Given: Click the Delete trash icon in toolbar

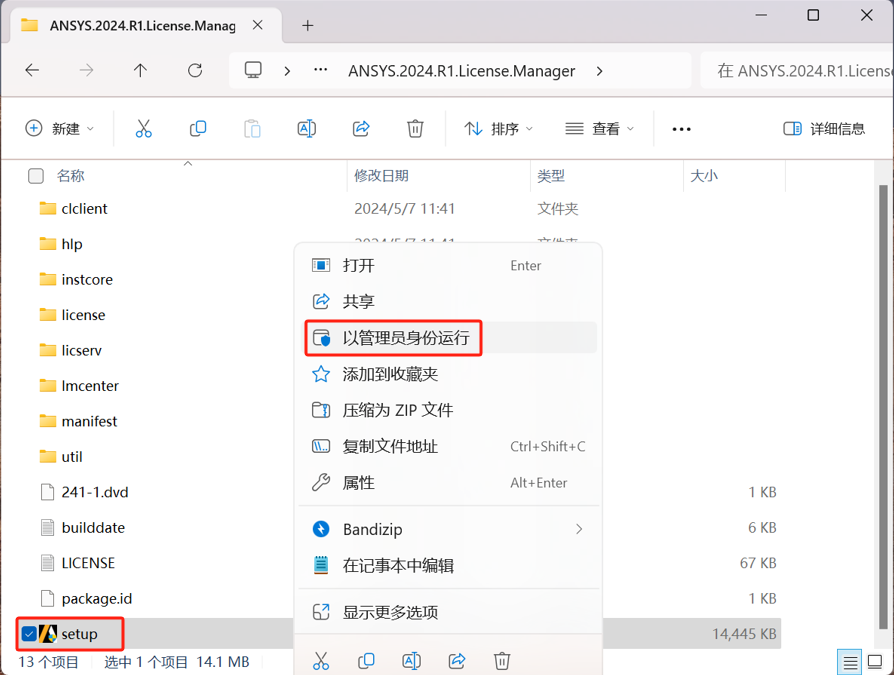Looking at the screenshot, I should coord(415,129).
